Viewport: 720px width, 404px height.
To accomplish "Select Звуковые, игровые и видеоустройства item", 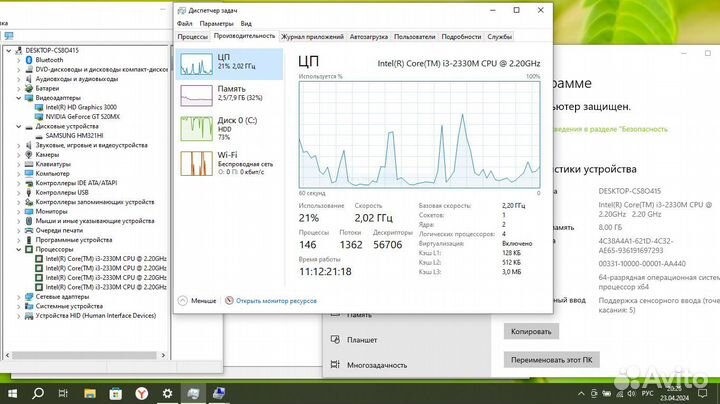I will pyautogui.click(x=91, y=145).
